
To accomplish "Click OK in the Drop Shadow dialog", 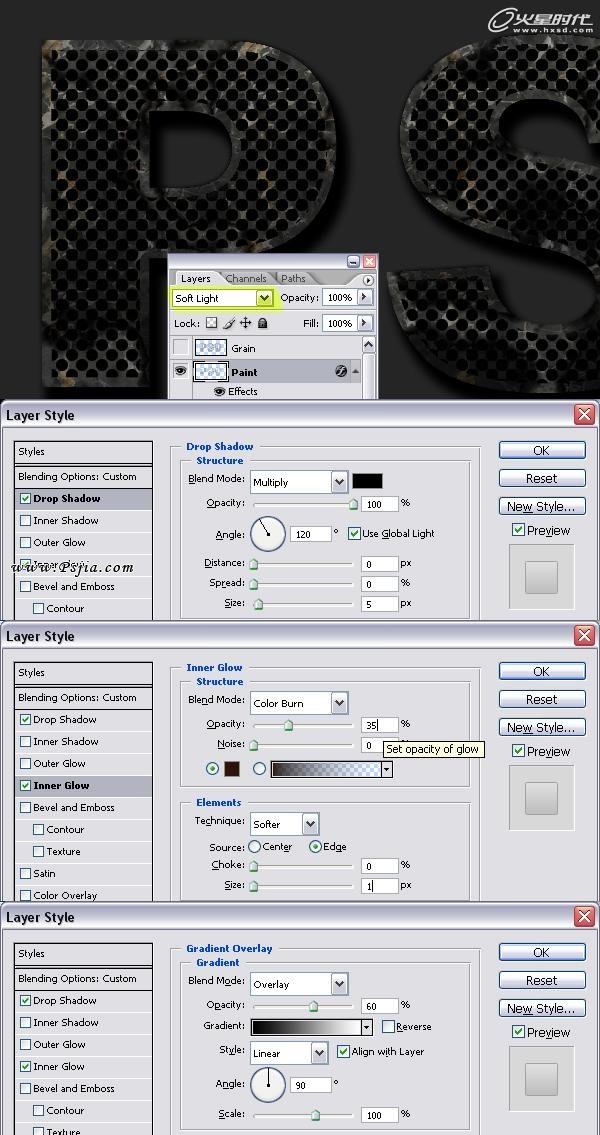I will tap(541, 450).
